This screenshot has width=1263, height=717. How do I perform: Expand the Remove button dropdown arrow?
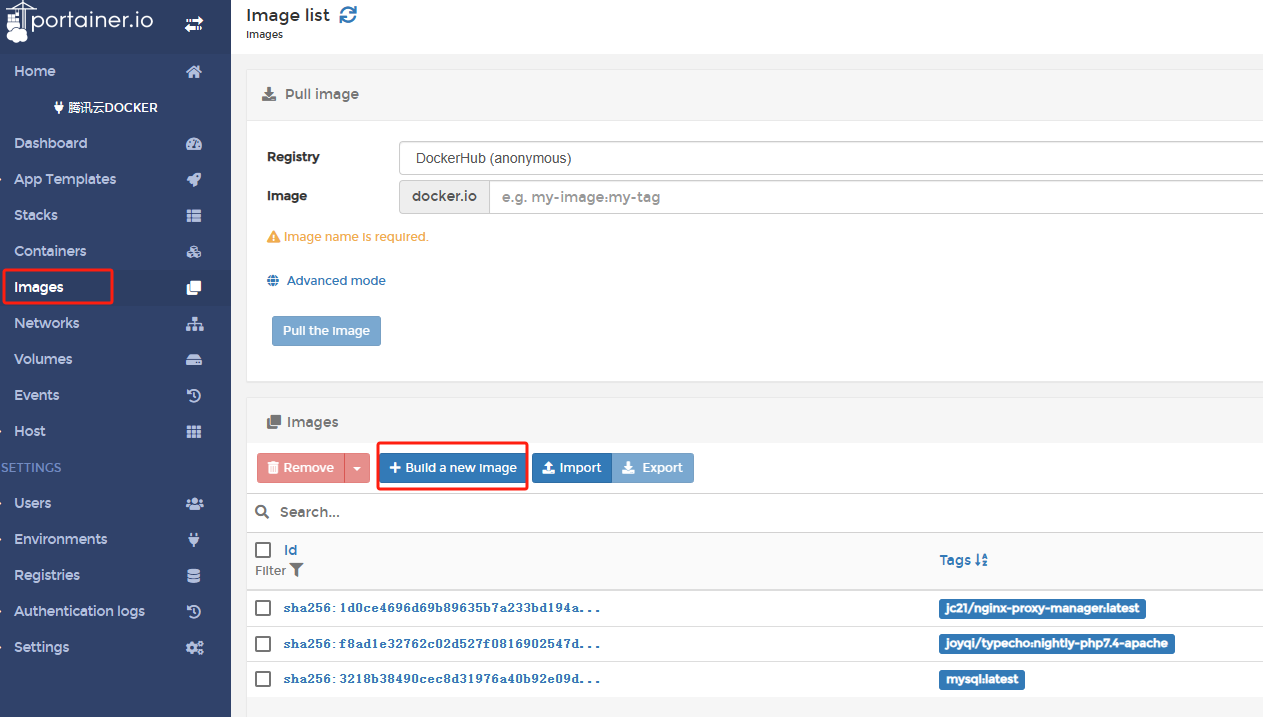[357, 468]
